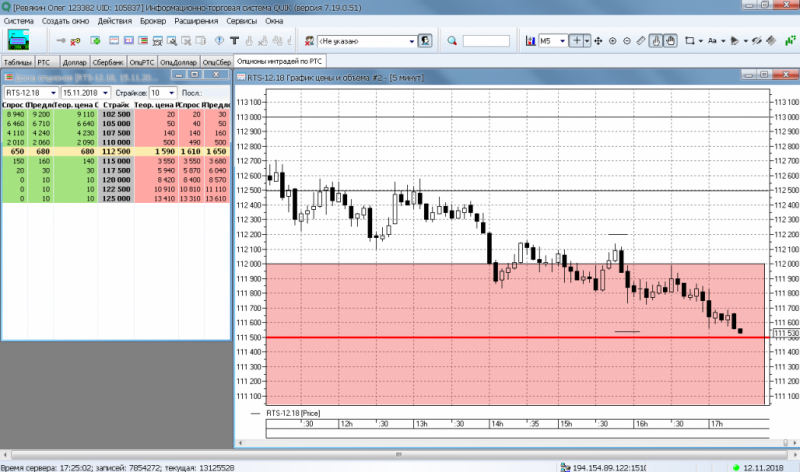Open the crosshair tool dropdown arrow
The image size is (800, 472).
tap(587, 41)
